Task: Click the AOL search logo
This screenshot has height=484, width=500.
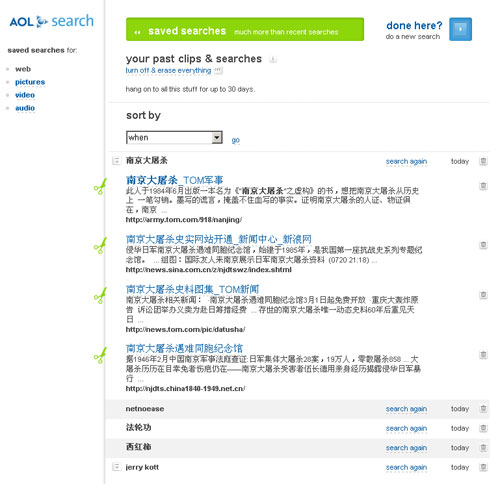Action: (51, 21)
